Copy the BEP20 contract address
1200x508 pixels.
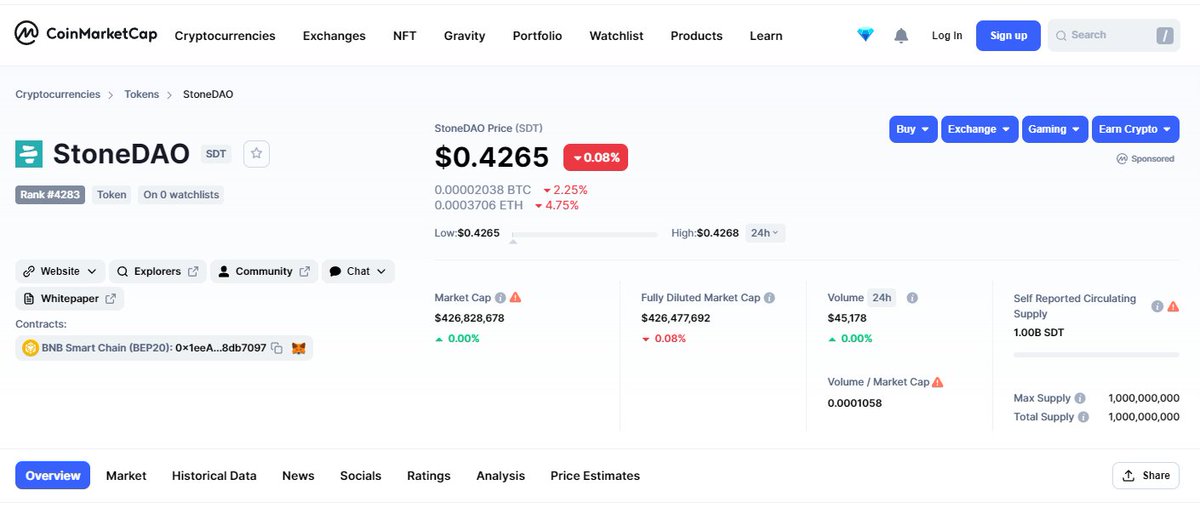[277, 348]
